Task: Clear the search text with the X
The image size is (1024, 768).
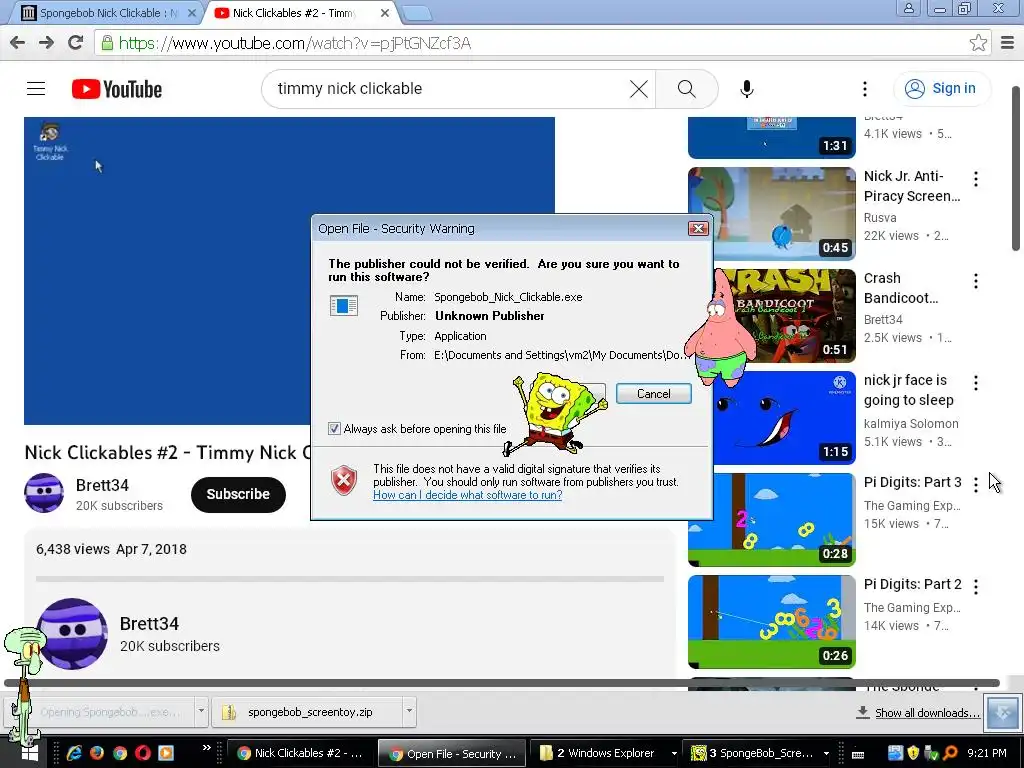Action: (639, 89)
